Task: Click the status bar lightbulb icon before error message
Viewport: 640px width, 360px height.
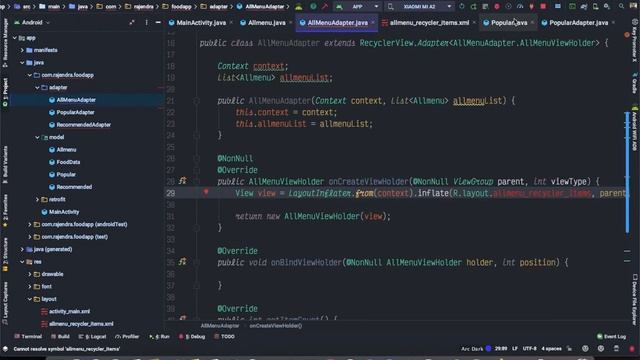Action: pos(5,349)
